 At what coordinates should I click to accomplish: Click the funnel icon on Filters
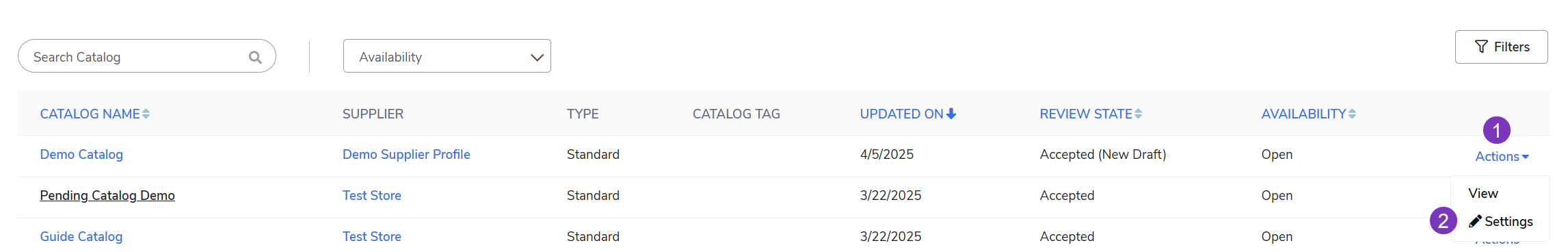coord(1481,47)
